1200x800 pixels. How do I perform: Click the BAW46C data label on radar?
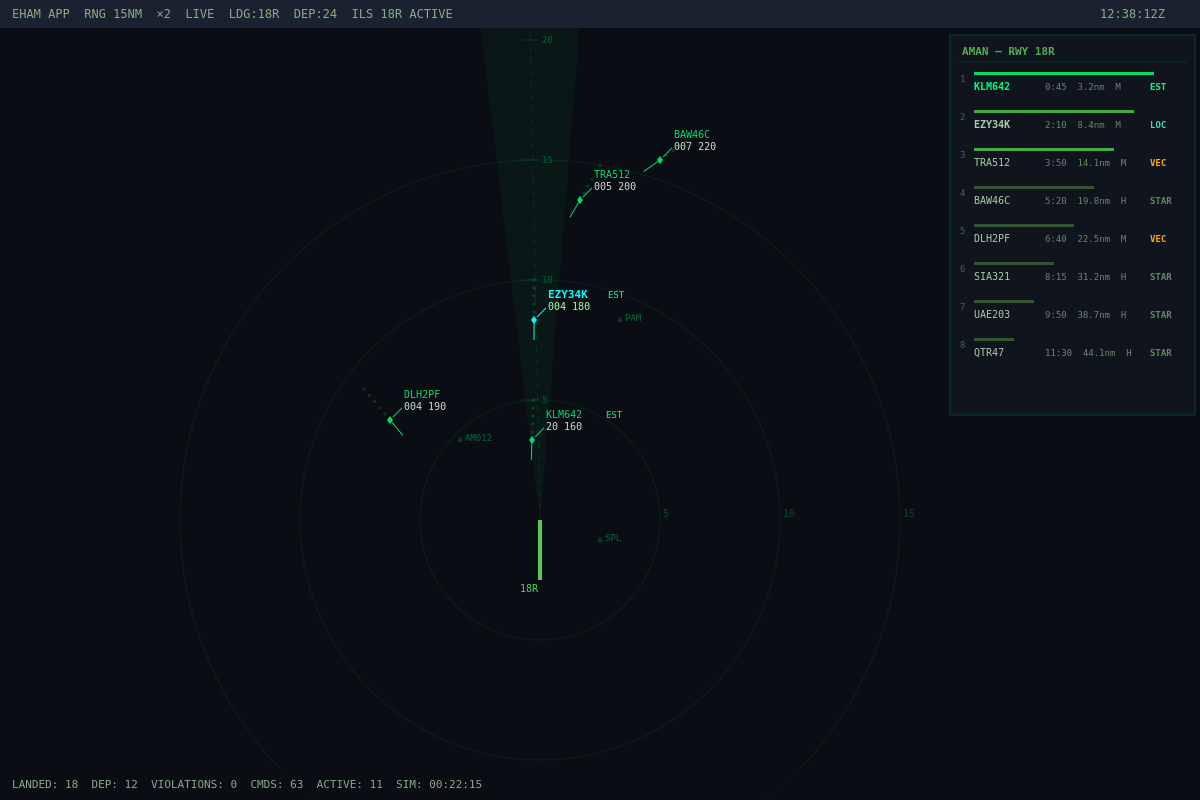(x=692, y=135)
